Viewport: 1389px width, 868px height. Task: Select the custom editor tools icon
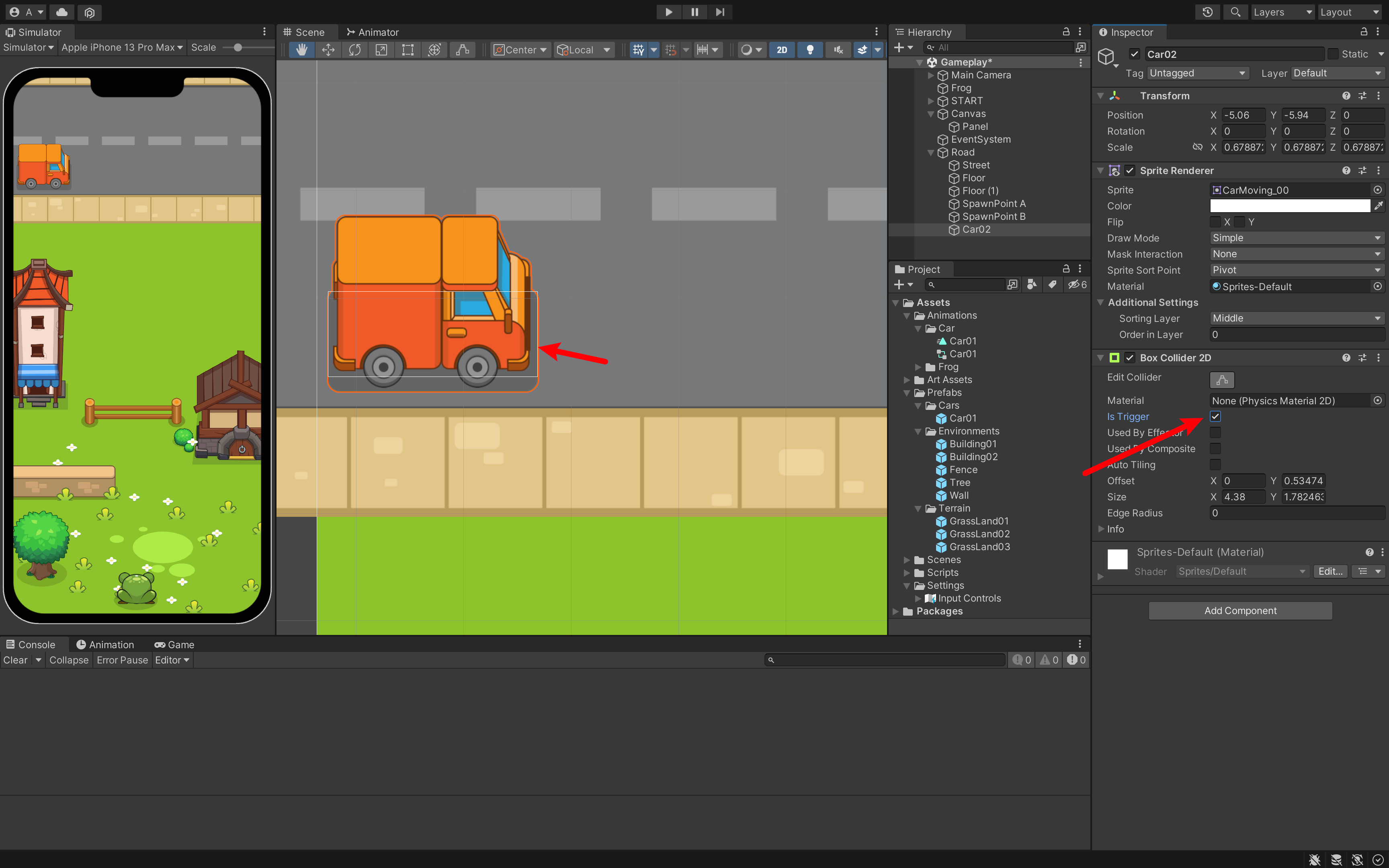click(462, 50)
